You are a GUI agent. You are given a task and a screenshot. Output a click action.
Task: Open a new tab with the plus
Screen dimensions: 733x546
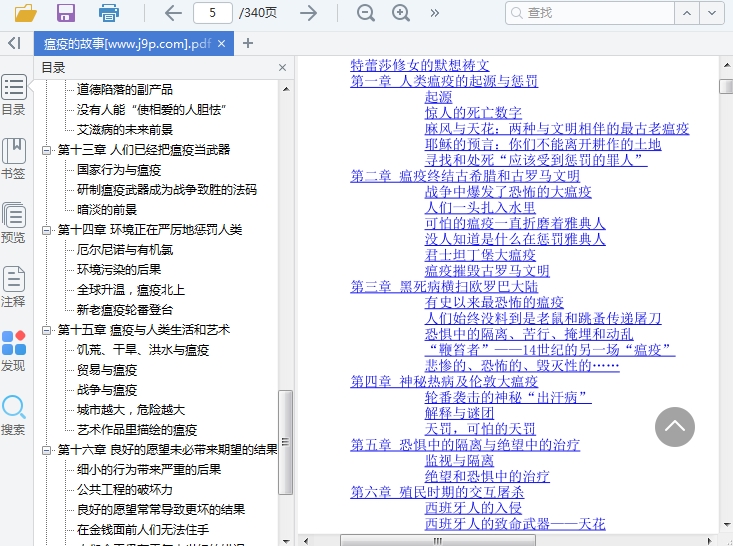[248, 43]
